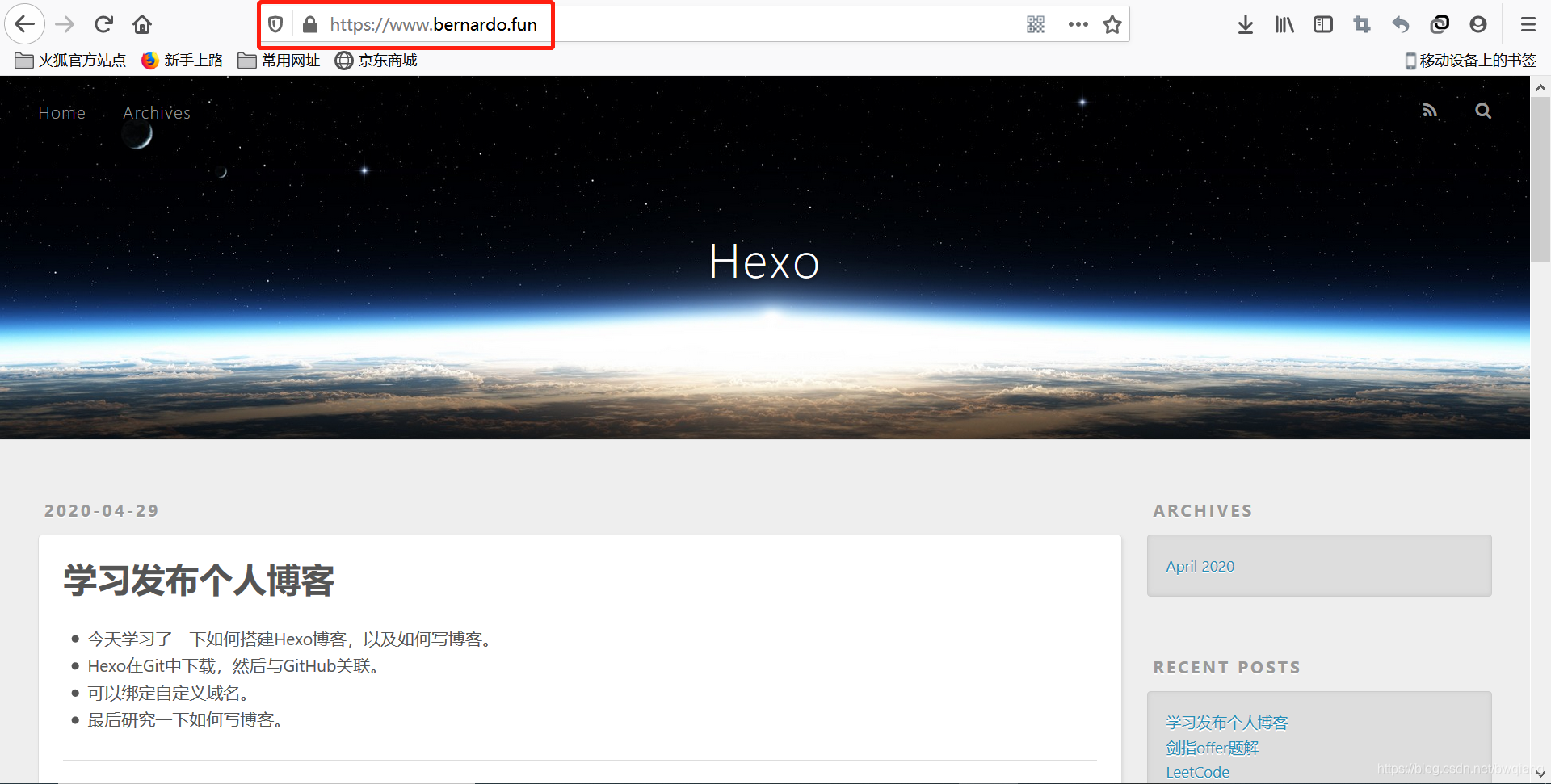
Task: Go to the Home nav item
Action: point(62,113)
